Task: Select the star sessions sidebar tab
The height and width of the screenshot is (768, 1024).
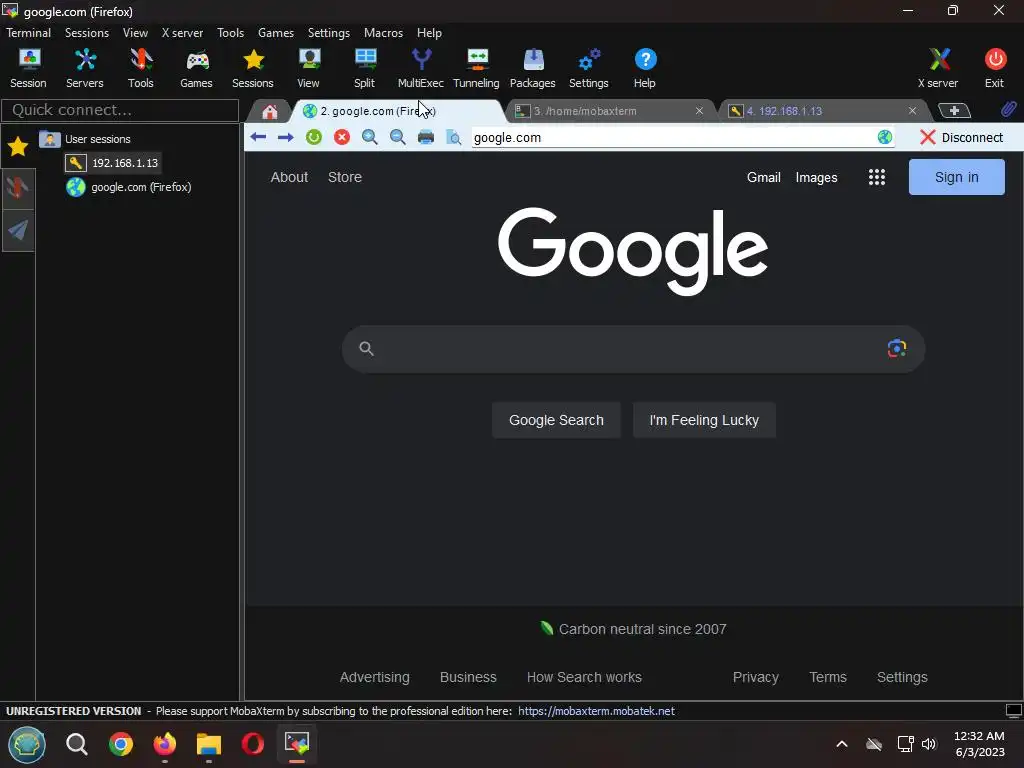Action: tap(18, 146)
